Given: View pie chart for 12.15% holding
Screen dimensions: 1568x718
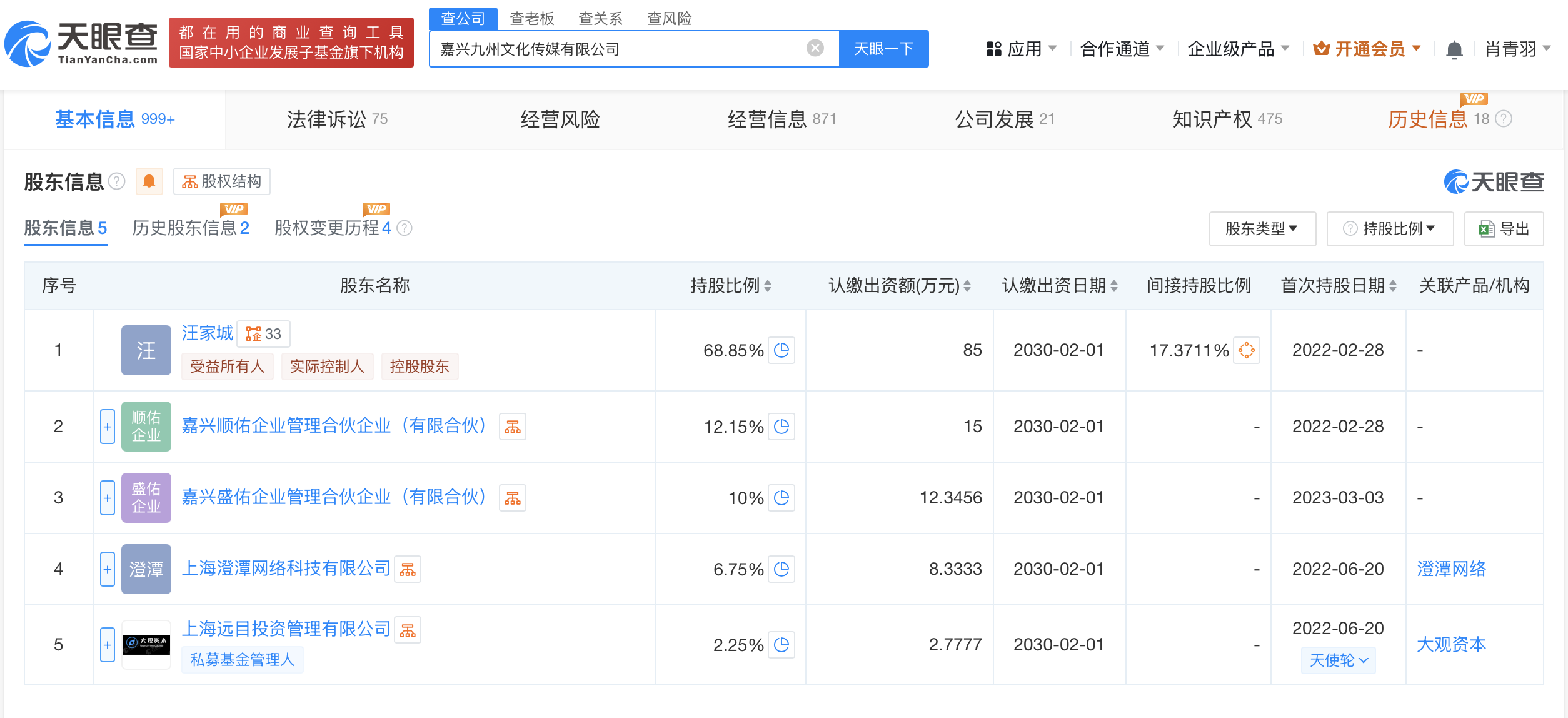Looking at the screenshot, I should 781,427.
